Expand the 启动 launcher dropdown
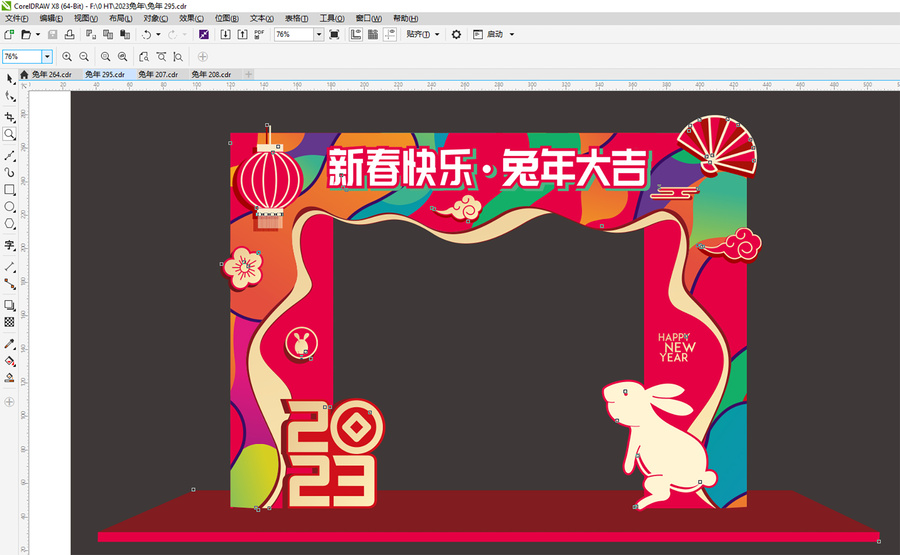The width and height of the screenshot is (900, 555). coord(512,34)
